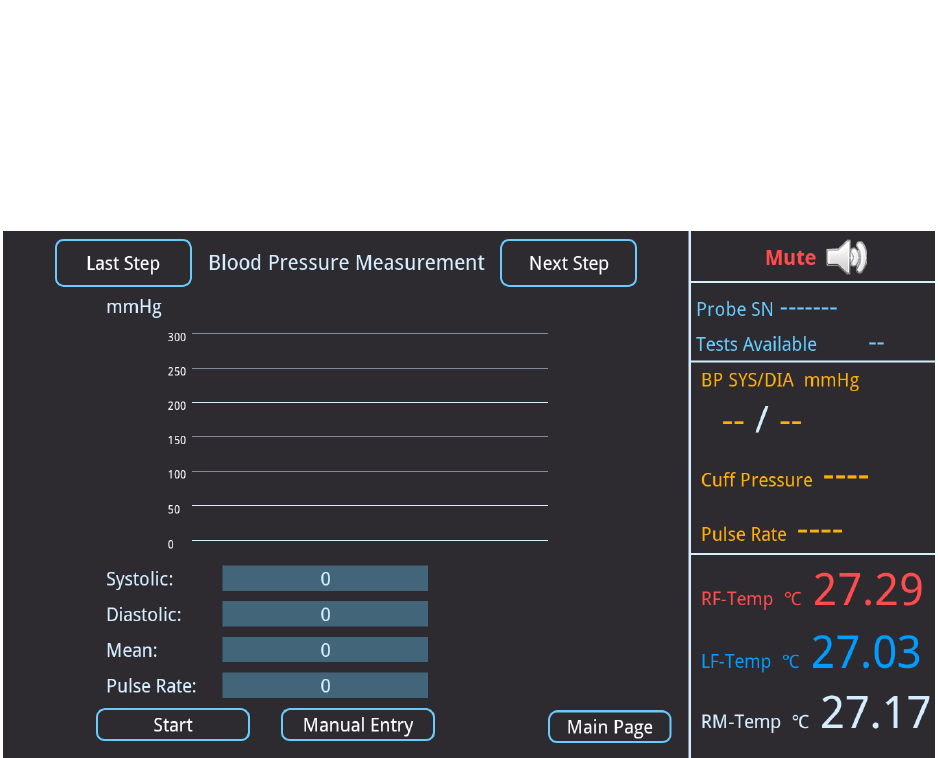Click the speaker mute icon
Screen dimensions: 938x758
(x=846, y=257)
